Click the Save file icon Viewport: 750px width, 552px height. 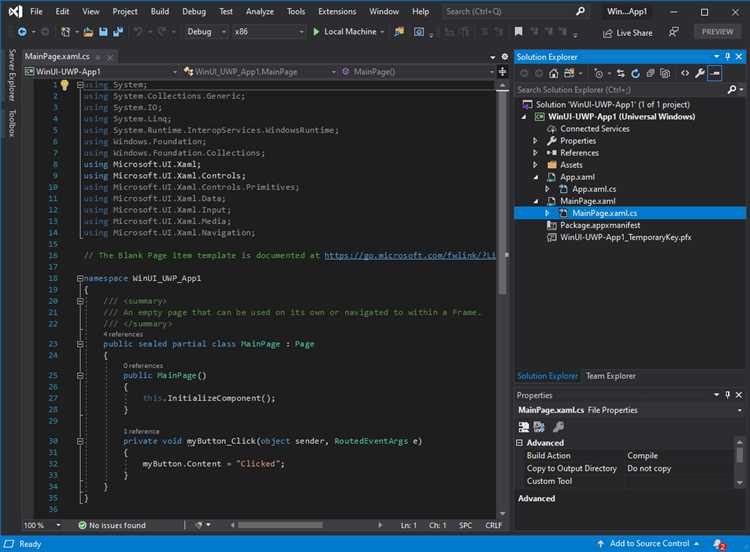(103, 32)
